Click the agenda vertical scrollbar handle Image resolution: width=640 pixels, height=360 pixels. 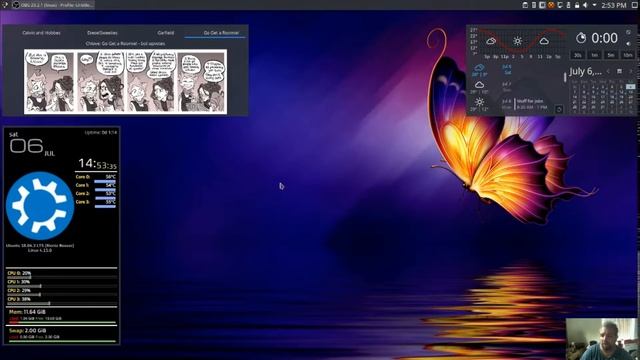point(565,77)
